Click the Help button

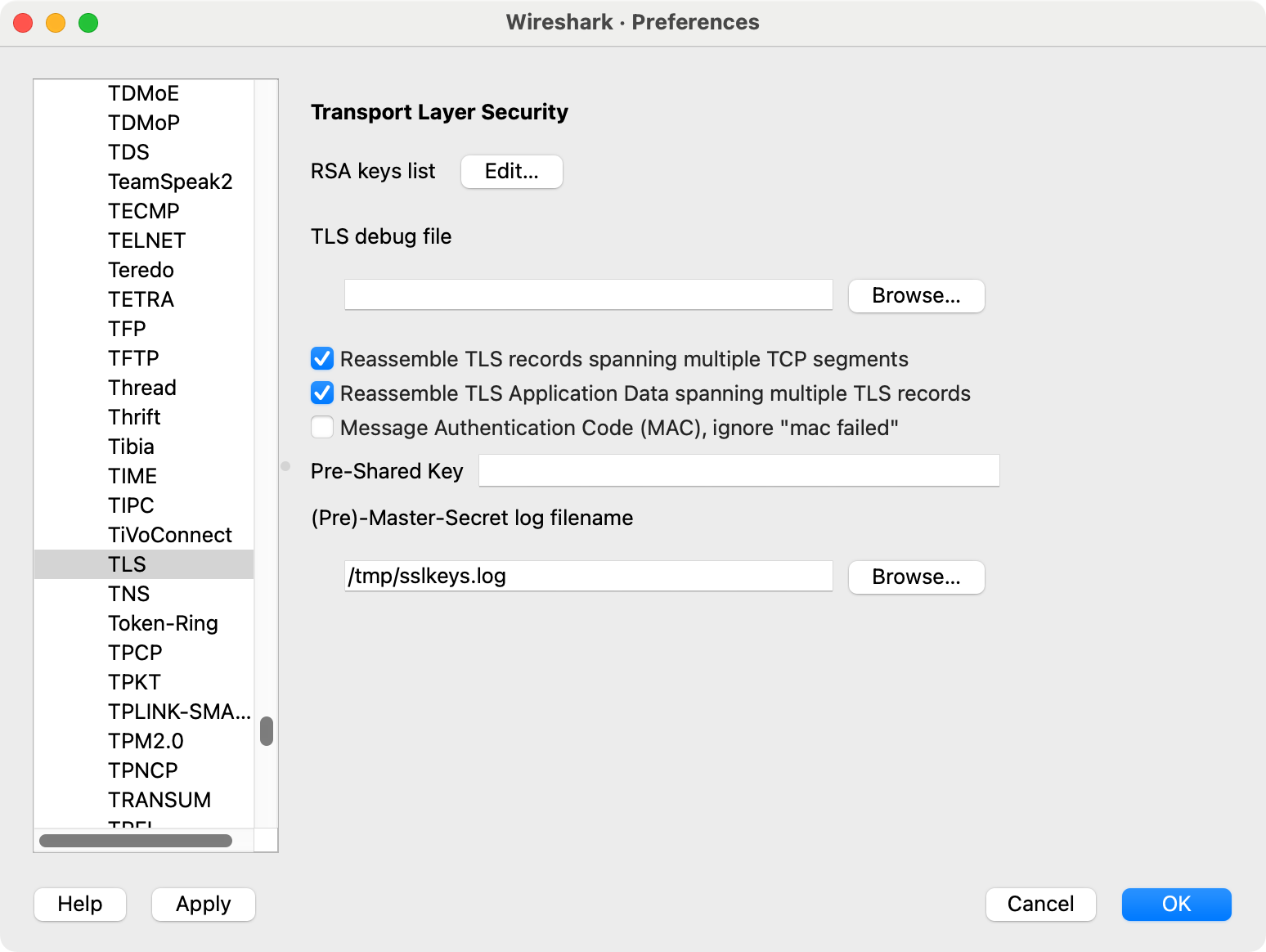pos(80,905)
